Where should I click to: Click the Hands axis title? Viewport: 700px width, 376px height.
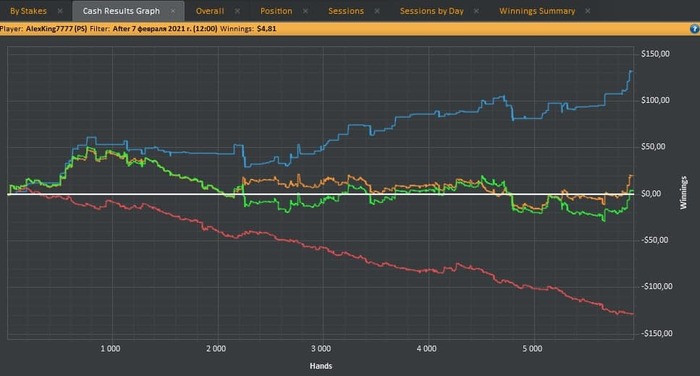click(321, 366)
